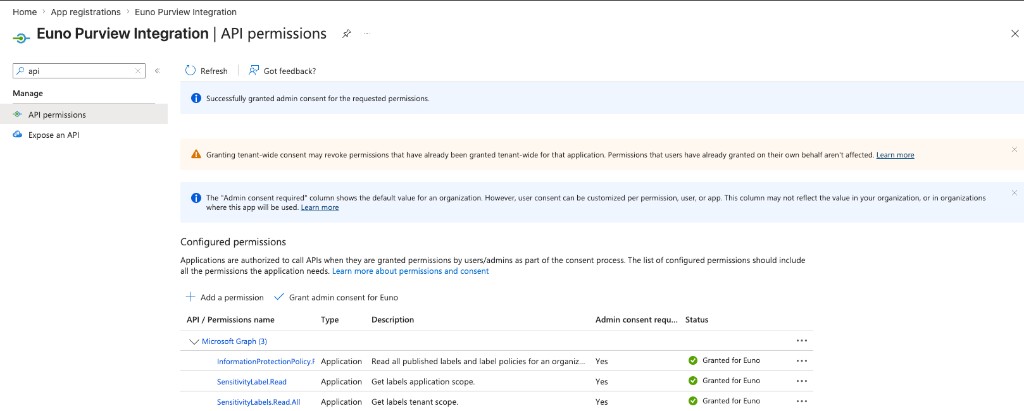Click the warning triangle icon in banner
The height and width of the screenshot is (411, 1024).
(x=196, y=155)
